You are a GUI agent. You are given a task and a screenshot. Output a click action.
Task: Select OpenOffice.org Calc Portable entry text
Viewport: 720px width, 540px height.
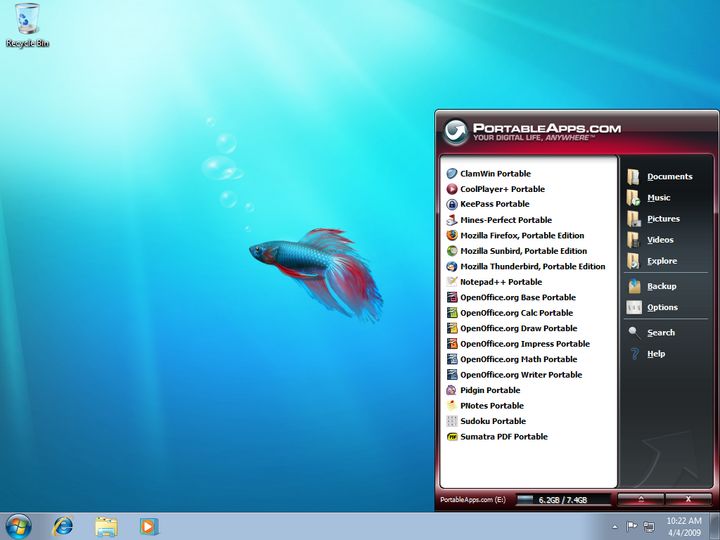point(517,313)
